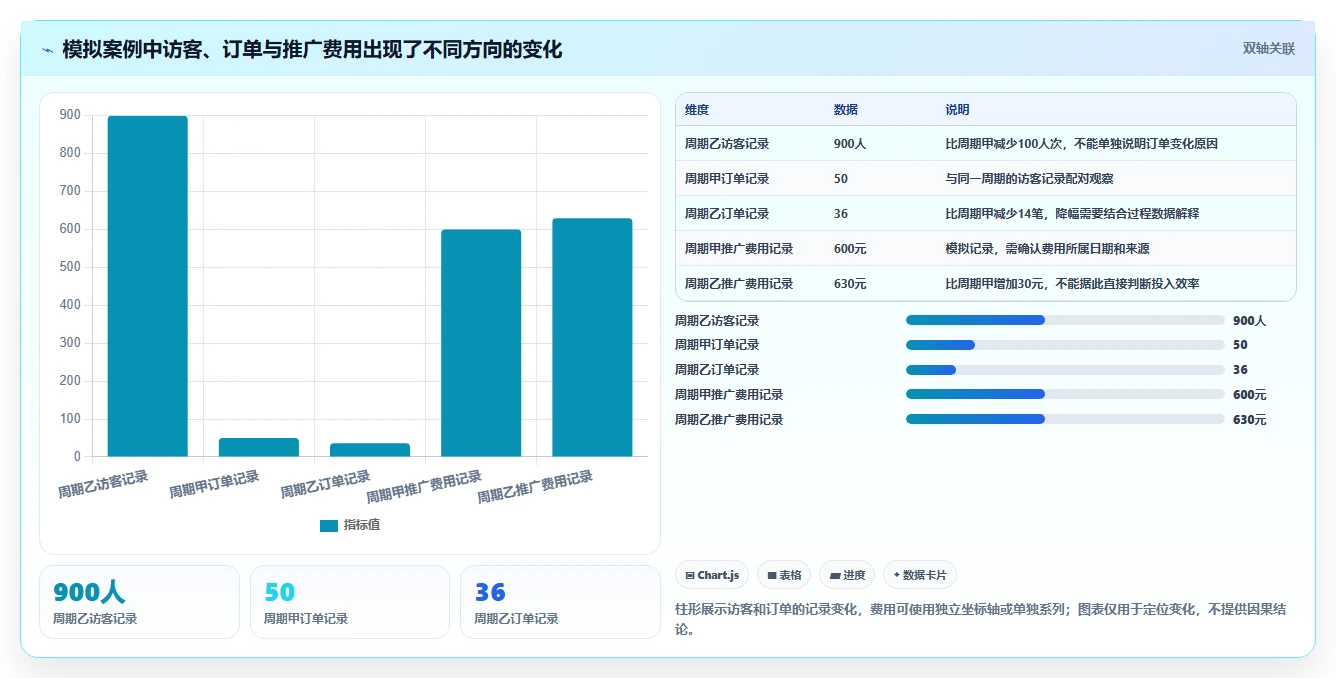1336x678 pixels.
Task: Click the progress bar valued 36
Action: pos(1065,370)
